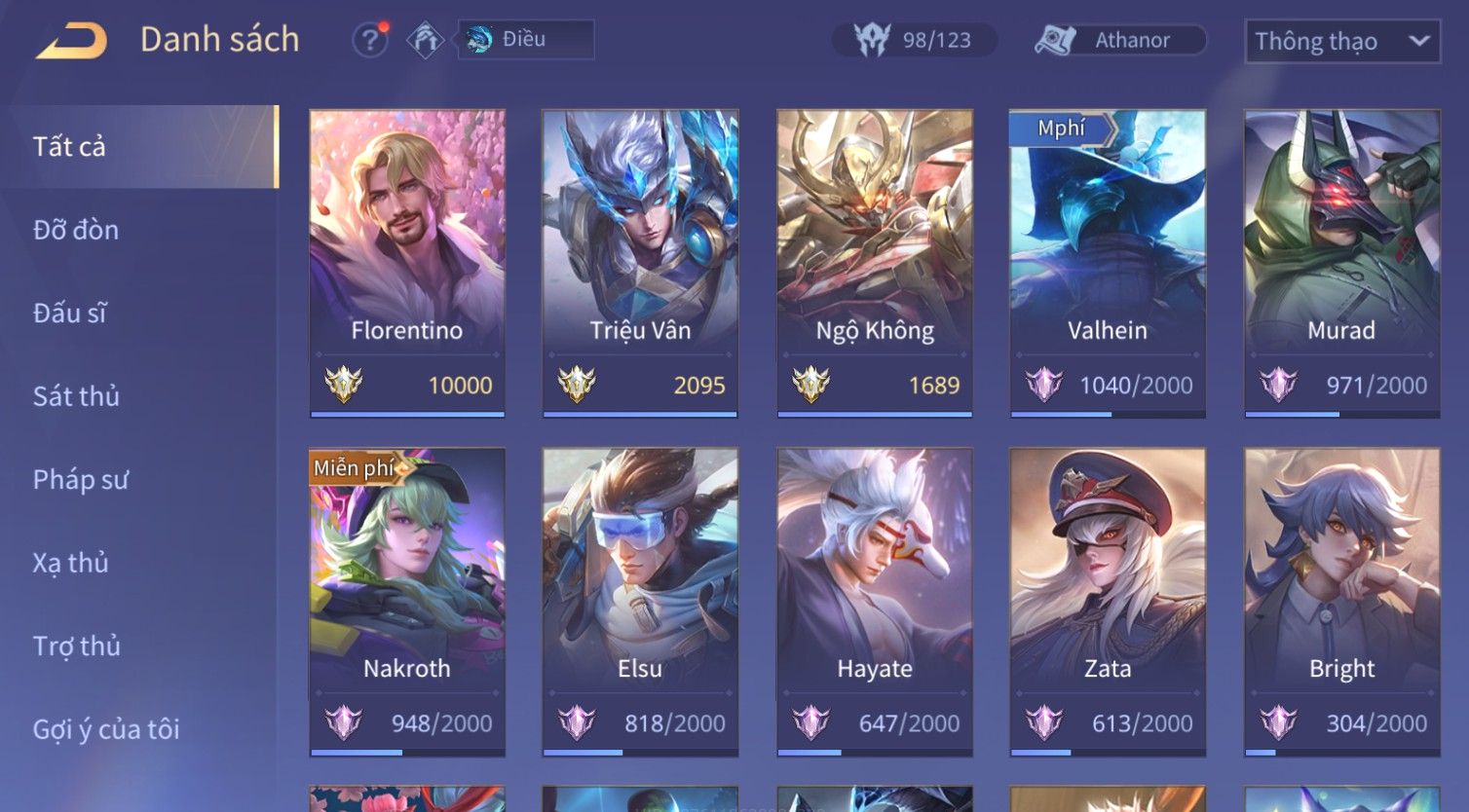
Task: Click the 98/123 hero count badge
Action: pos(914,40)
